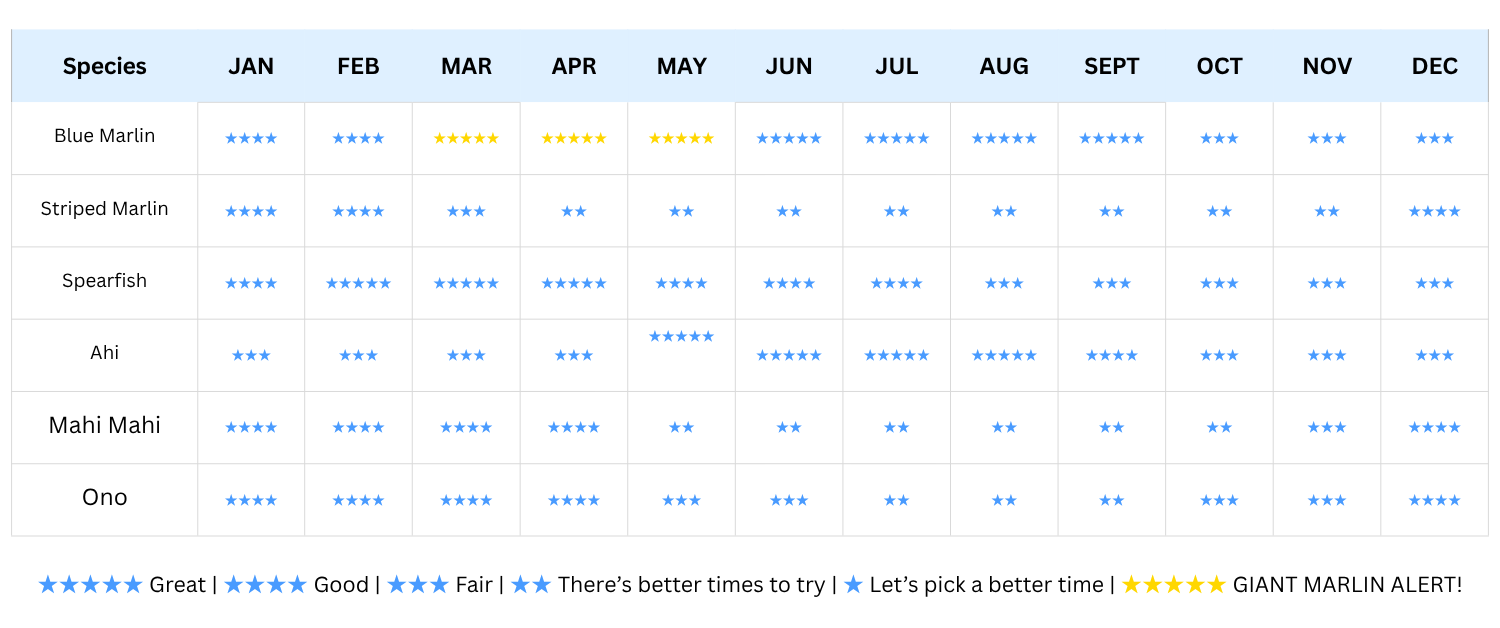Click the Mahi Mahi row label
The height and width of the screenshot is (628, 1500).
click(x=105, y=425)
